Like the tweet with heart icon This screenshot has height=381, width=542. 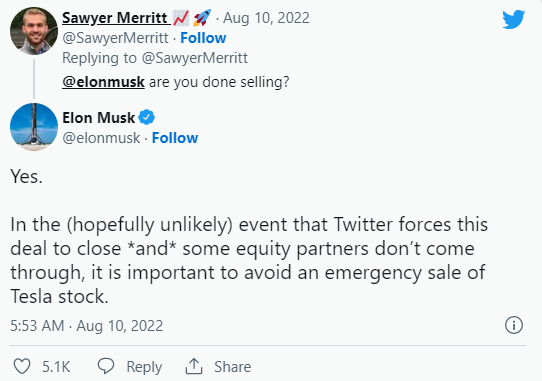click(22, 366)
